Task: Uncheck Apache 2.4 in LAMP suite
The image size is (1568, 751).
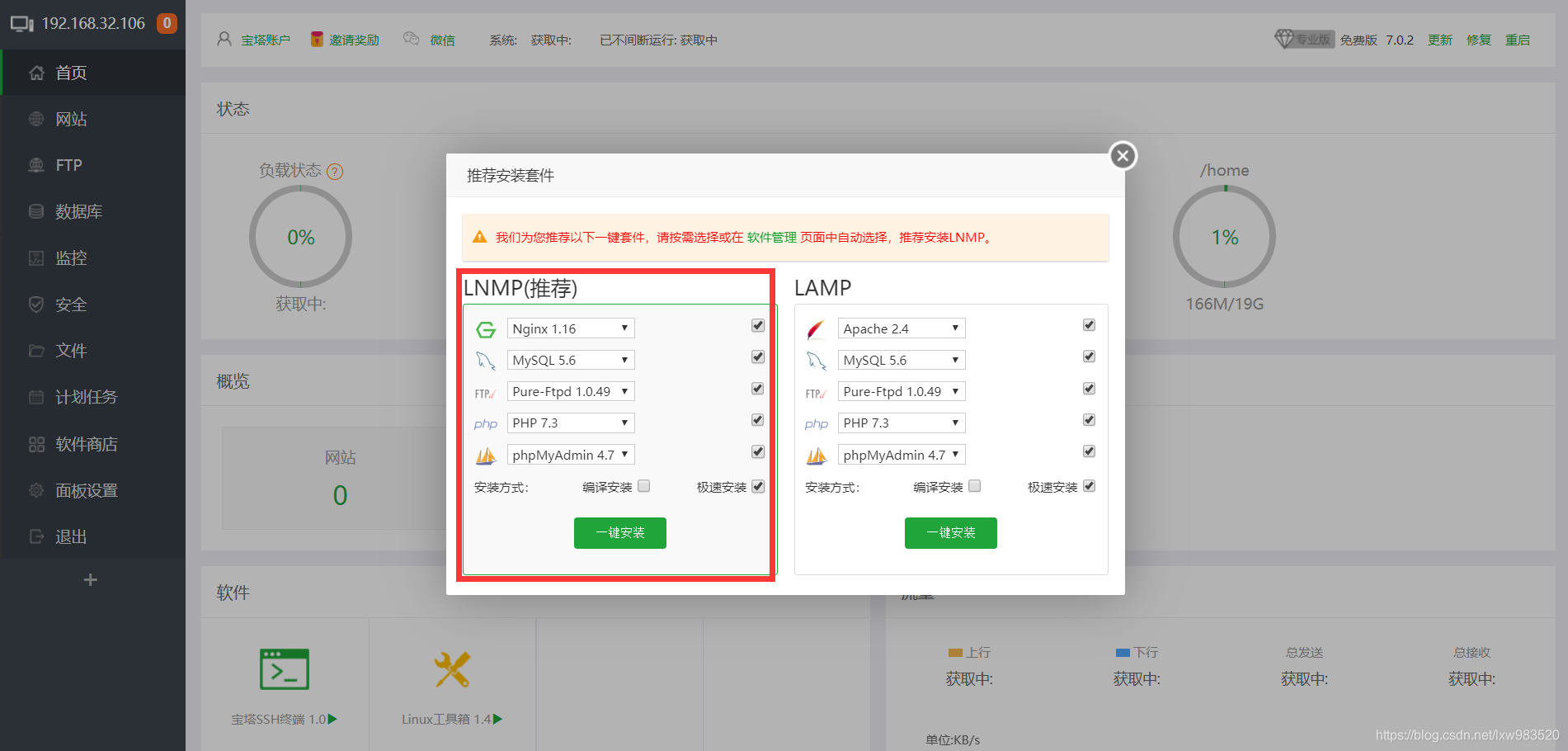Action: tap(1088, 325)
